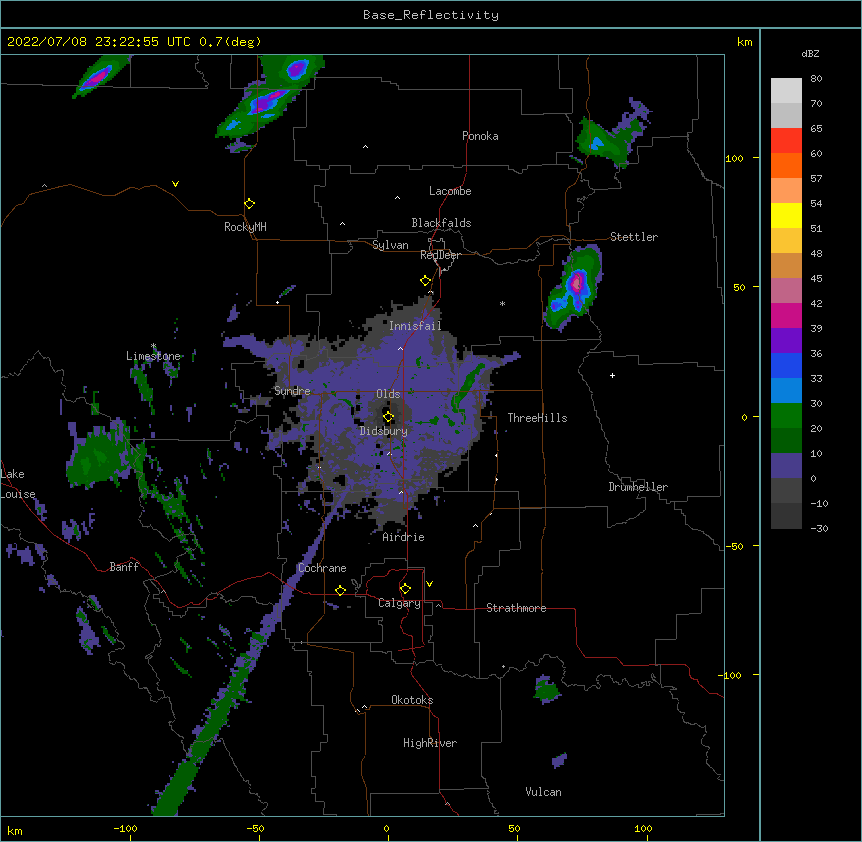Select the Sundre town label

tap(292, 391)
